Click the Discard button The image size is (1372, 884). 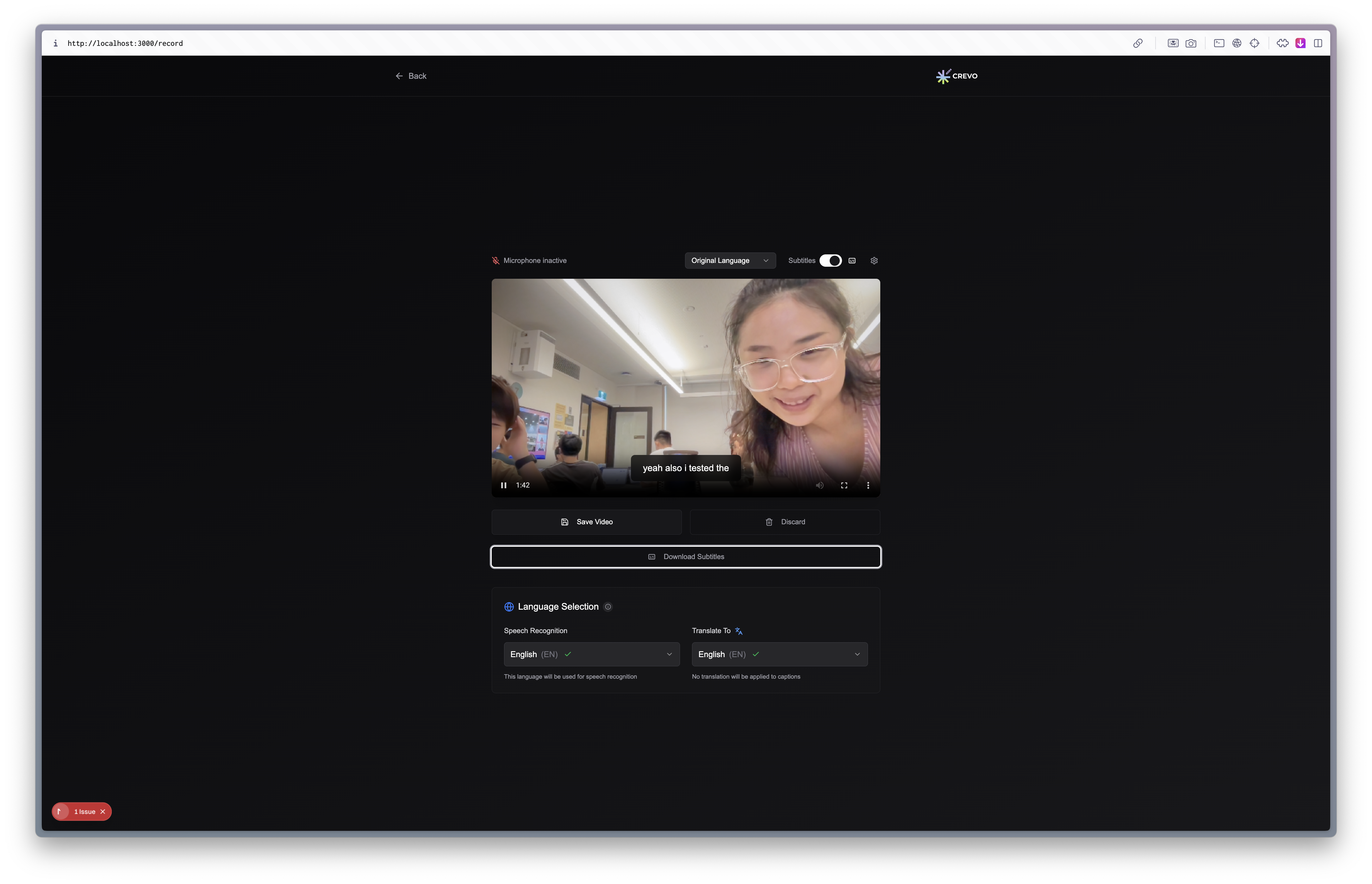click(x=784, y=522)
